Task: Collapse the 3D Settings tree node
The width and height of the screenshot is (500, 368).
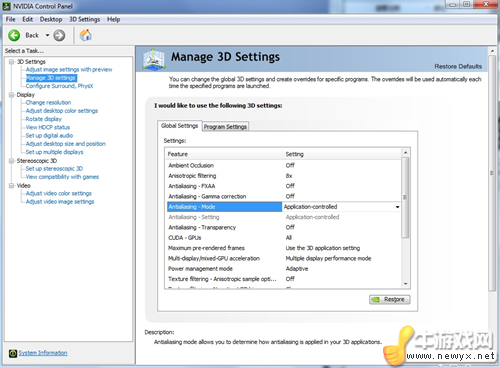Action: click(12, 62)
